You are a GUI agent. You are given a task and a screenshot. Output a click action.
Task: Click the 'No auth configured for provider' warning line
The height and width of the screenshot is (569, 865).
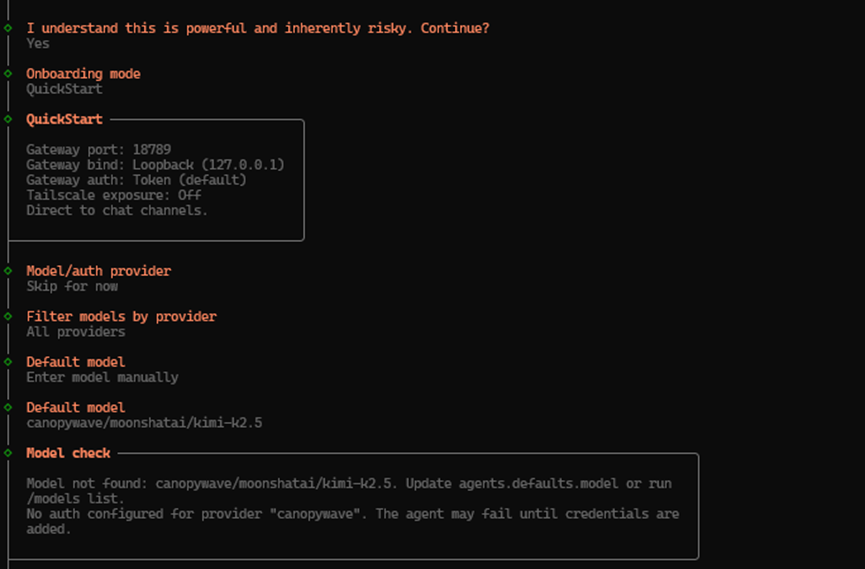coord(352,514)
